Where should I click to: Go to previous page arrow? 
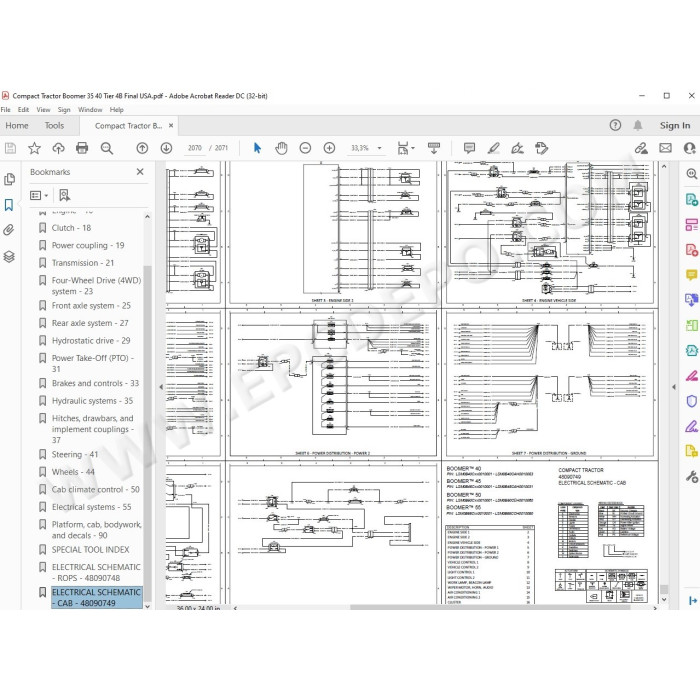(142, 148)
